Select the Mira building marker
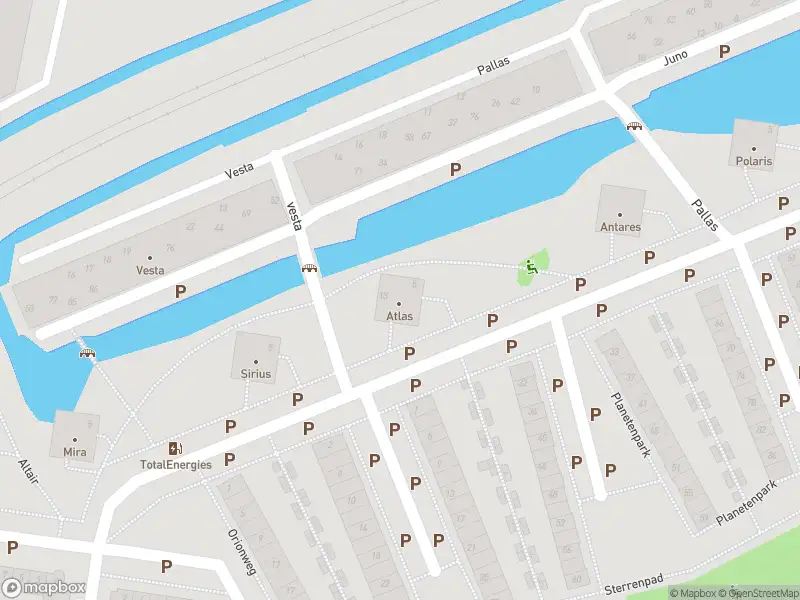Viewport: 800px width, 600px height. click(x=75, y=440)
